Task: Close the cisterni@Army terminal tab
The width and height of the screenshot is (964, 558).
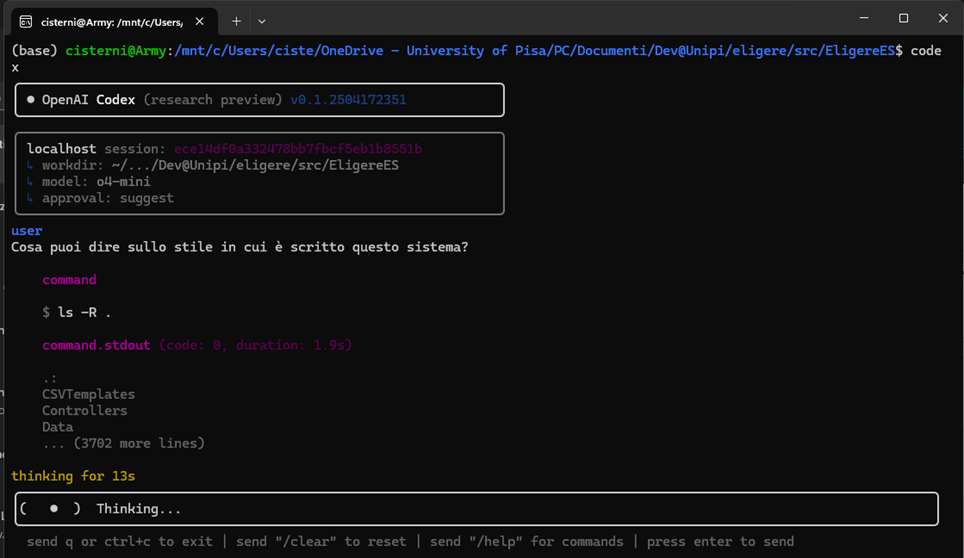Action: click(199, 22)
